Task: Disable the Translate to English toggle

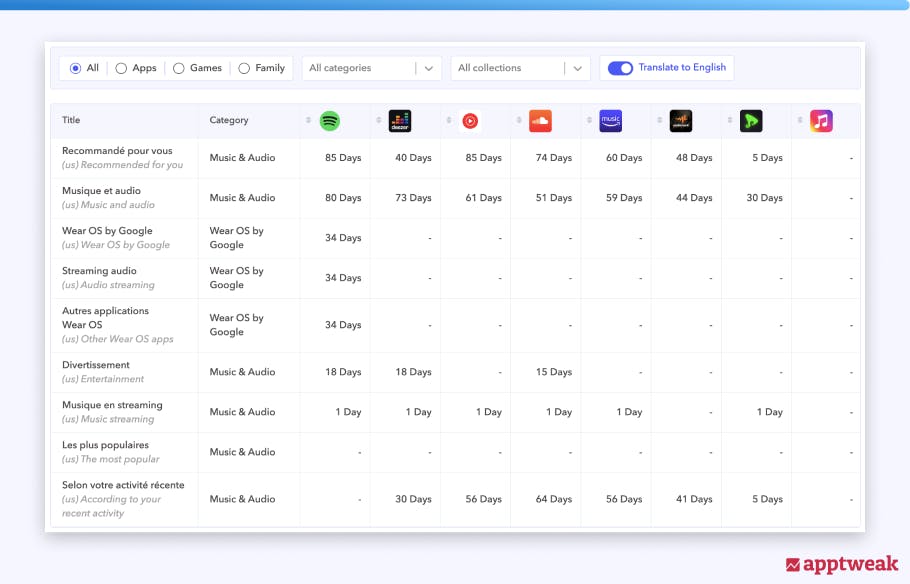Action: 620,68
